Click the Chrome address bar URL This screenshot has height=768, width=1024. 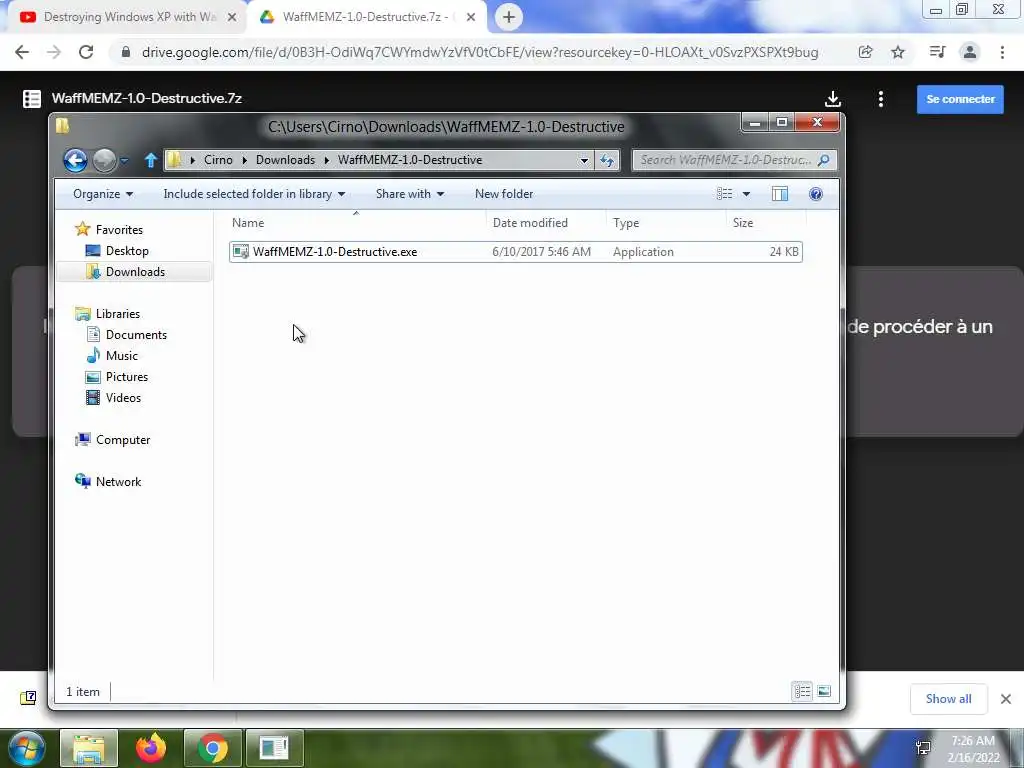[480, 52]
